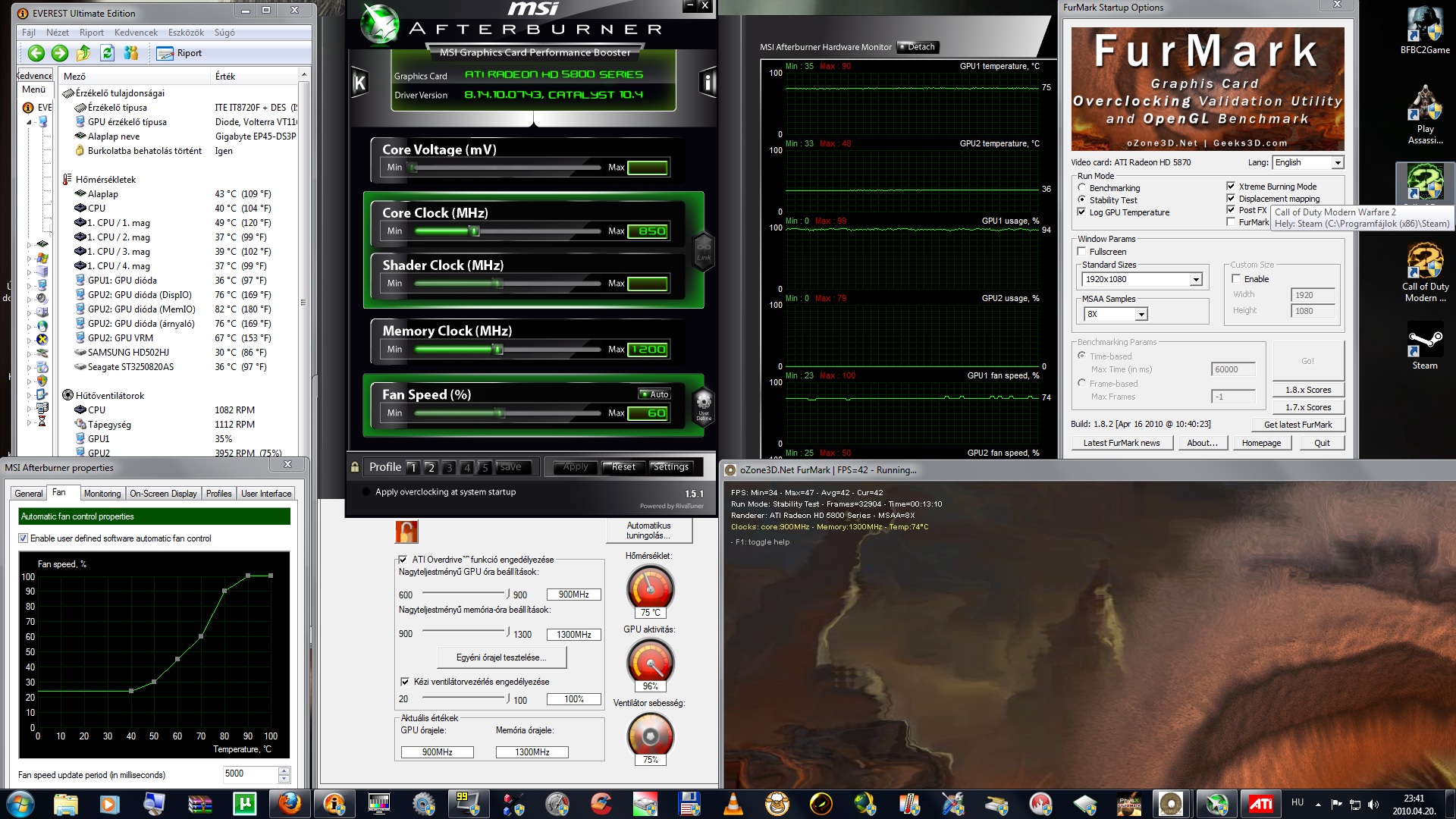
Task: Click Reset button in Afterburner
Action: point(623,467)
